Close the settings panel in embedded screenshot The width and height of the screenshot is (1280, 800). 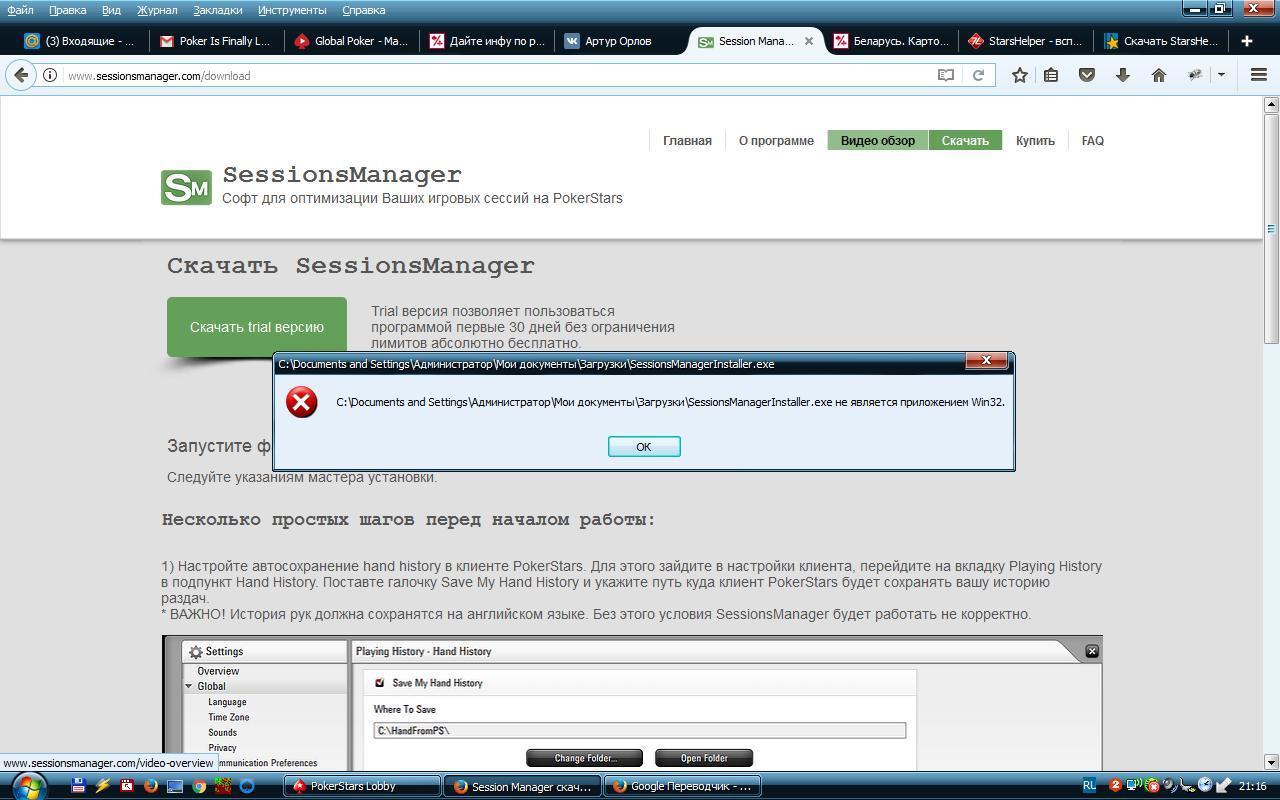(1092, 651)
